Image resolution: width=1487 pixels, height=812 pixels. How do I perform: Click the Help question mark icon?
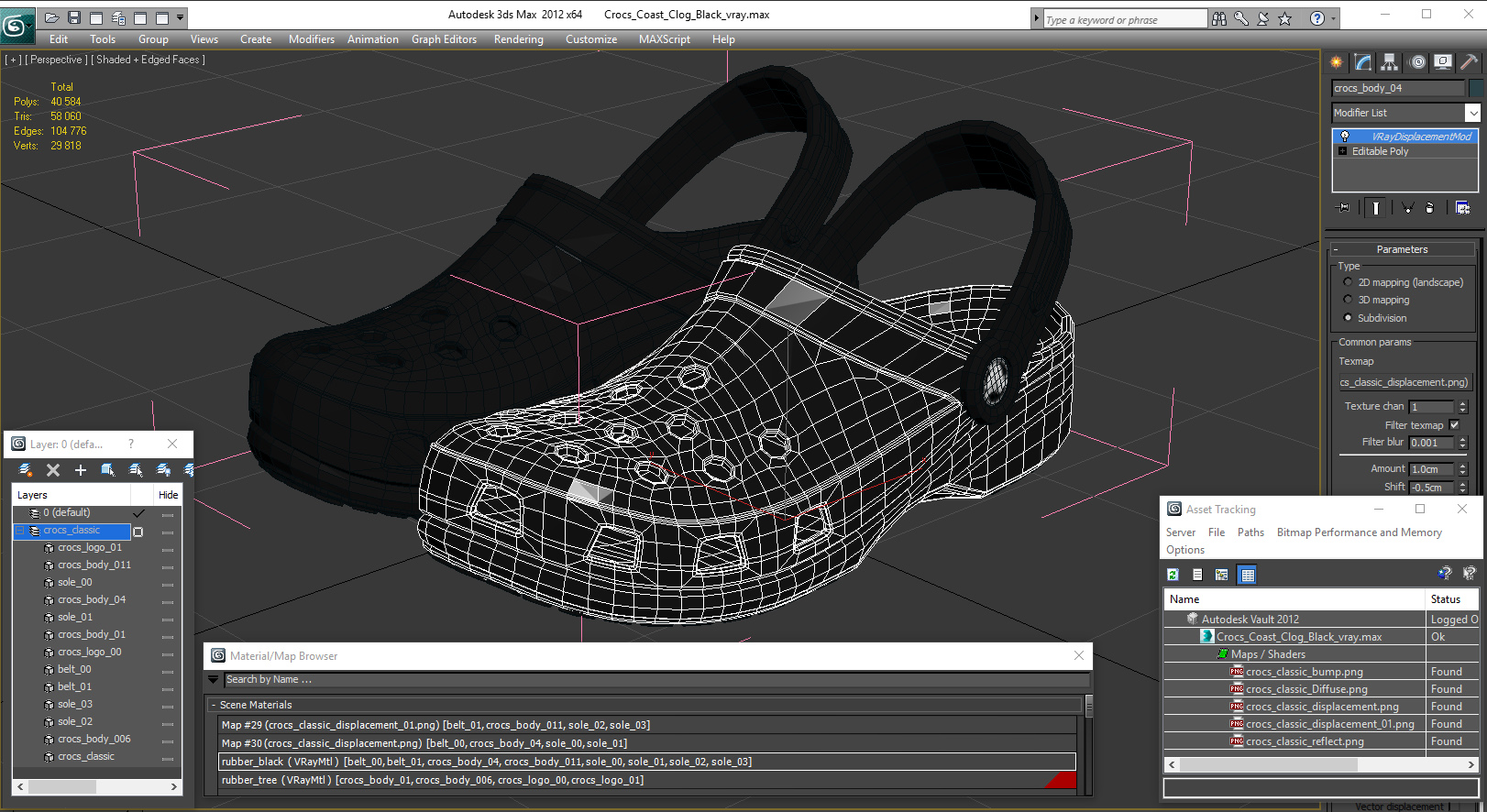tap(1317, 18)
